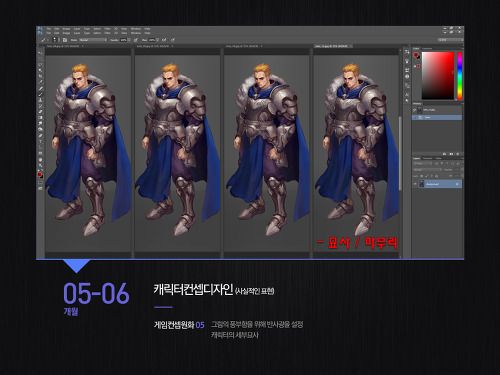Screen dimensions: 500x375
Task: Open the Color panel tab
Action: click(x=416, y=49)
